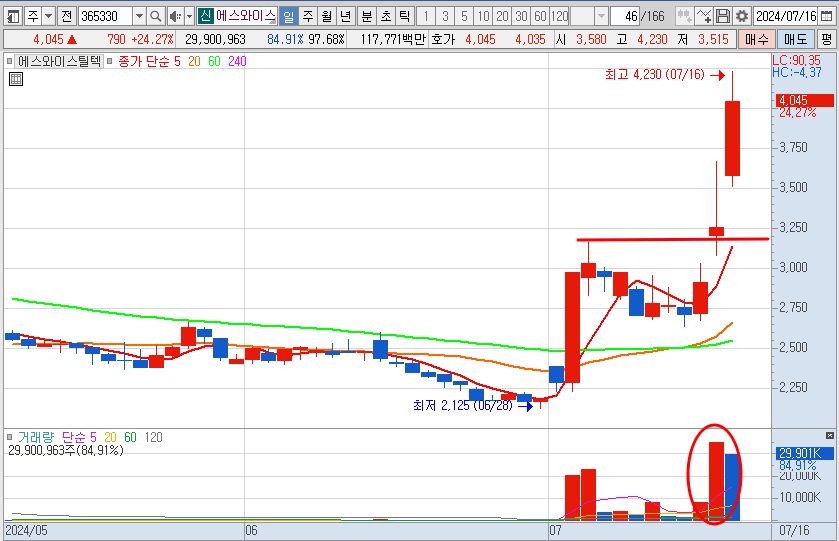Click the 매도 sell button

tap(796, 39)
